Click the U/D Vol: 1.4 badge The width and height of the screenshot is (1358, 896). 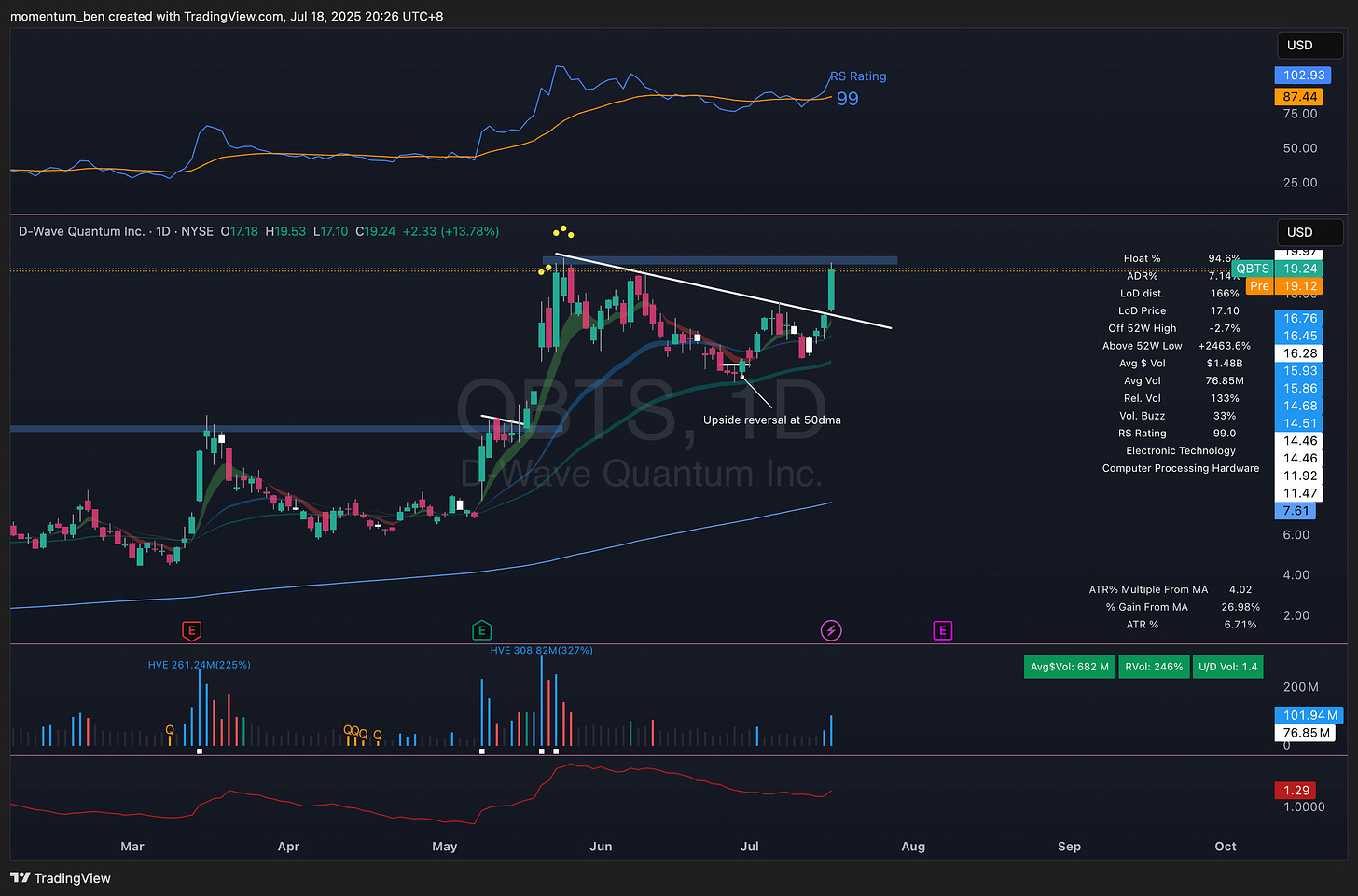coord(1227,667)
